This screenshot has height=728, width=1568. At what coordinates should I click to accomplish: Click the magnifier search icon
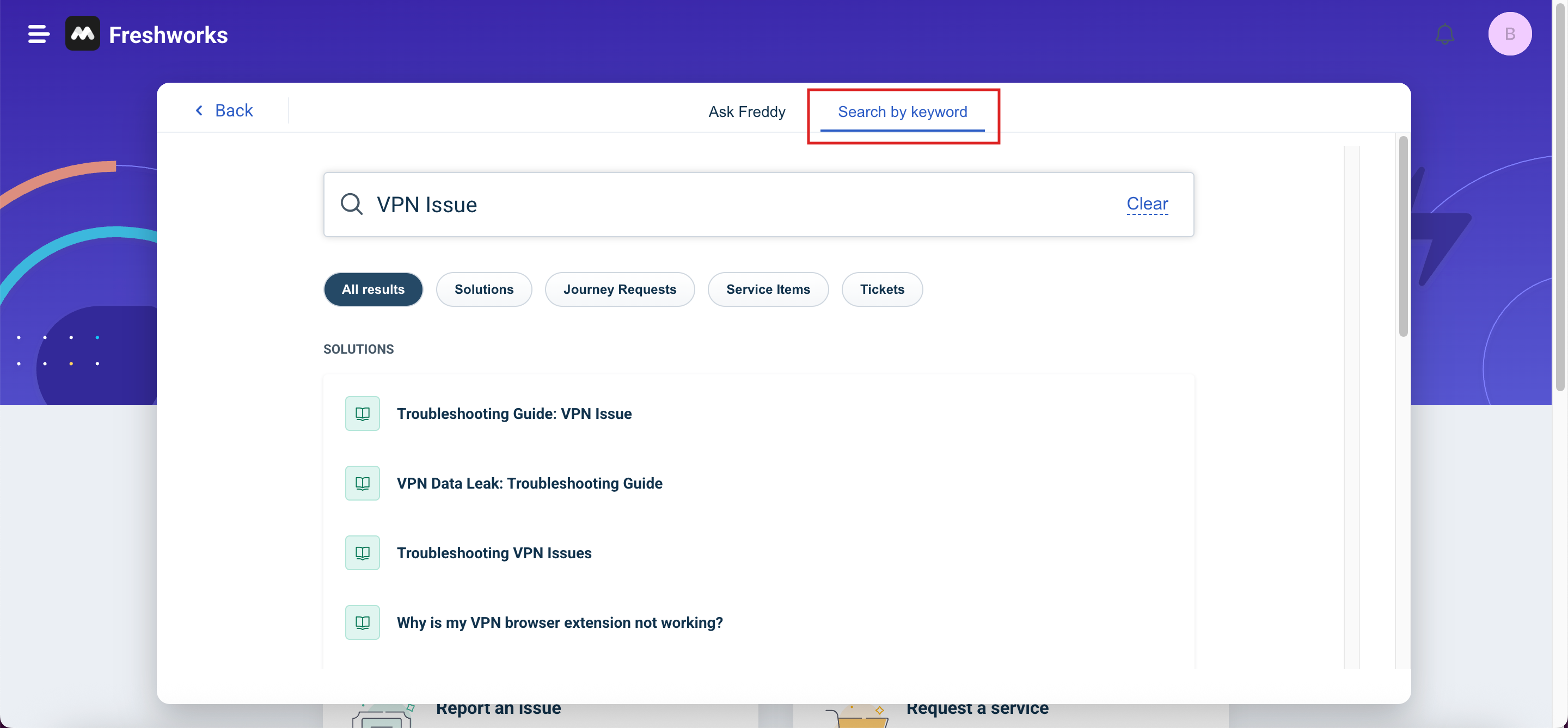[x=351, y=205]
